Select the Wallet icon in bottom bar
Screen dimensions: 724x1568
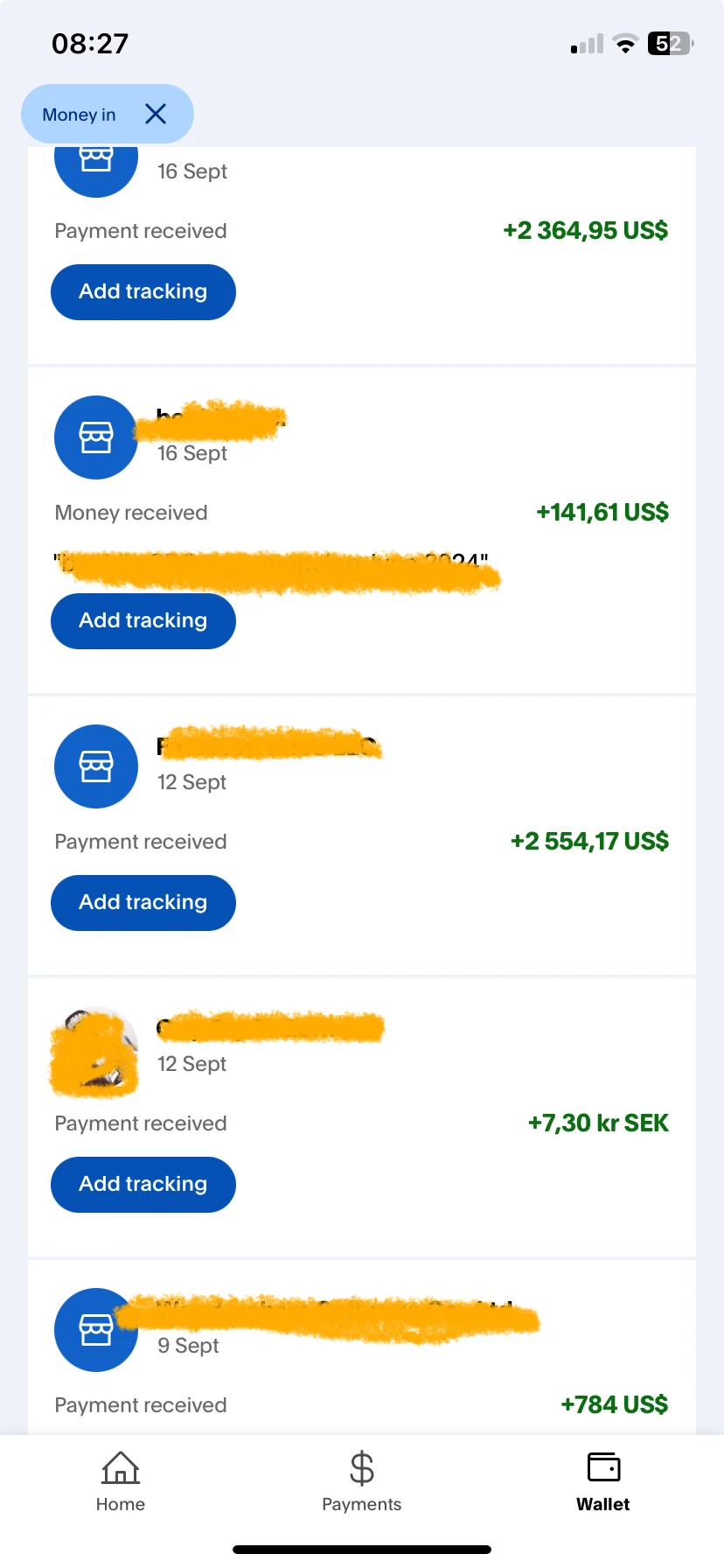[603, 1466]
